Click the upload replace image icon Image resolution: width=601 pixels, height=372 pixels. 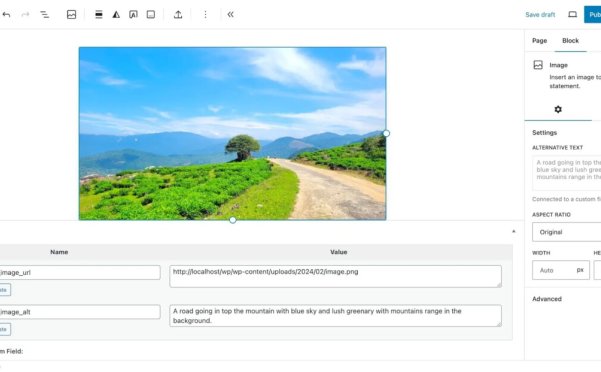click(178, 15)
